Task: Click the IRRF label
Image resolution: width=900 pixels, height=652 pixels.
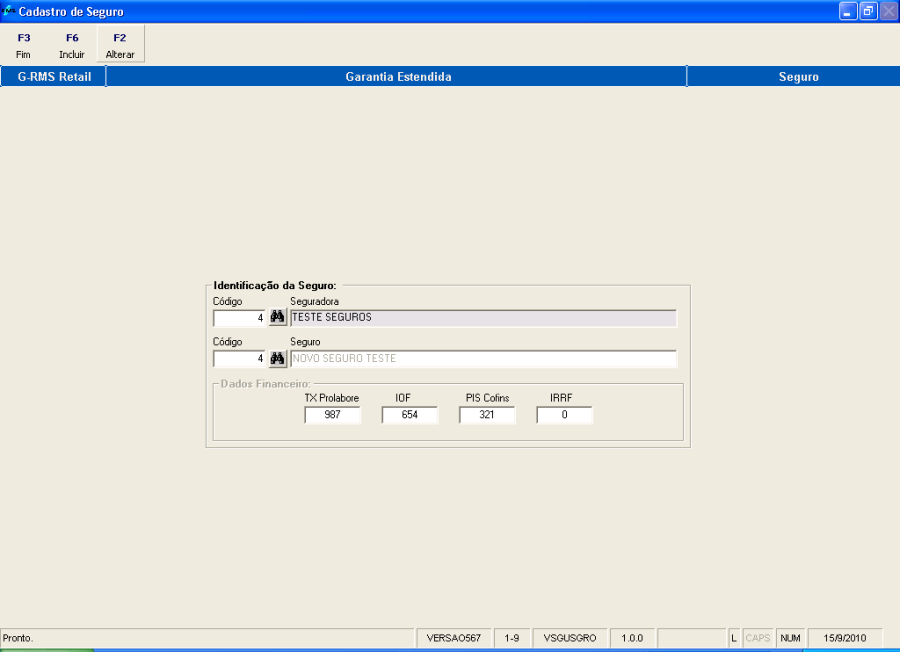Action: tap(561, 398)
